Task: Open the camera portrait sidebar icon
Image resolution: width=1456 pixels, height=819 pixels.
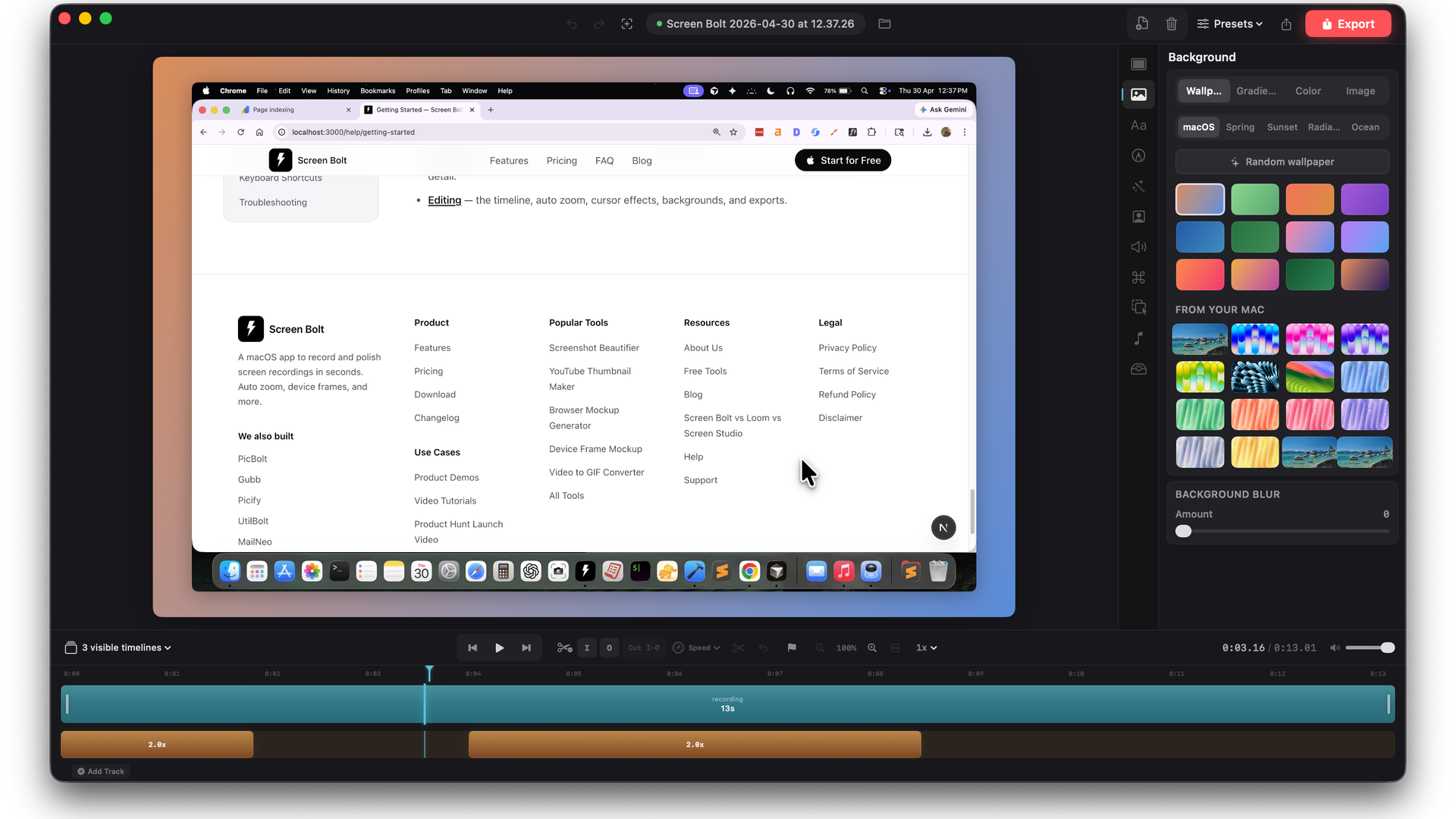Action: coord(1138,216)
